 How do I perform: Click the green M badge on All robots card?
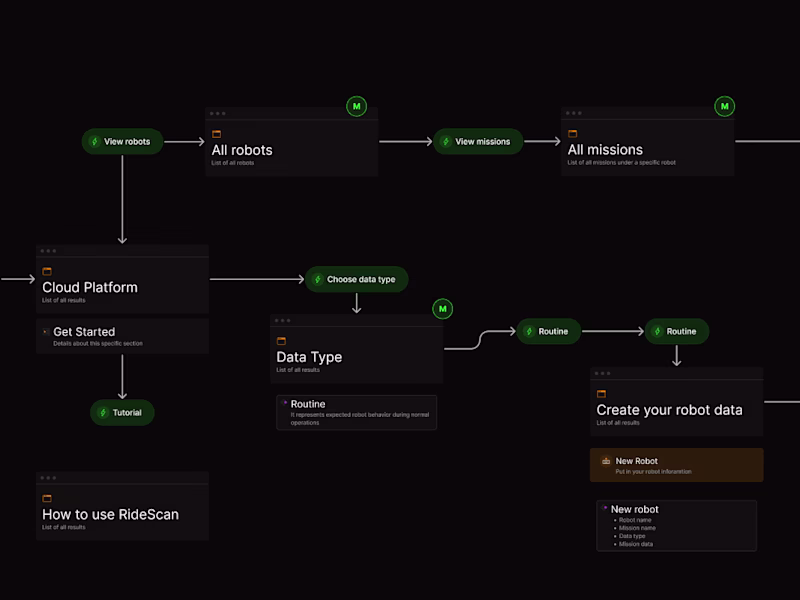coord(357,106)
